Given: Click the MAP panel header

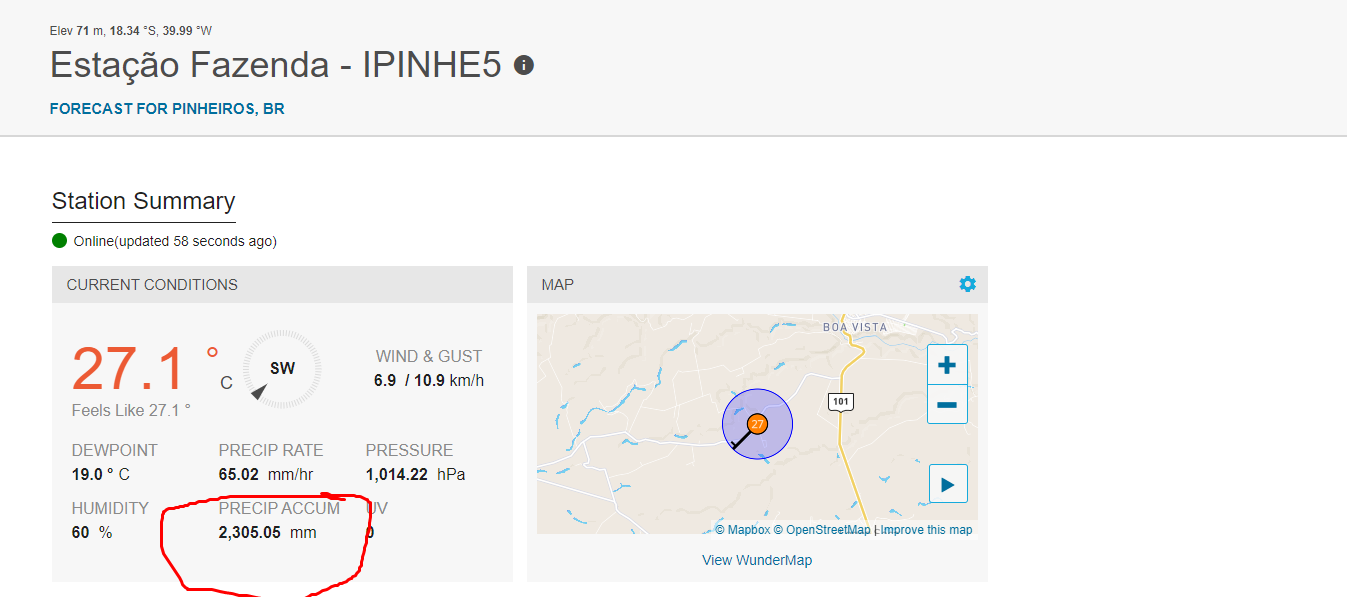Looking at the screenshot, I should [558, 285].
